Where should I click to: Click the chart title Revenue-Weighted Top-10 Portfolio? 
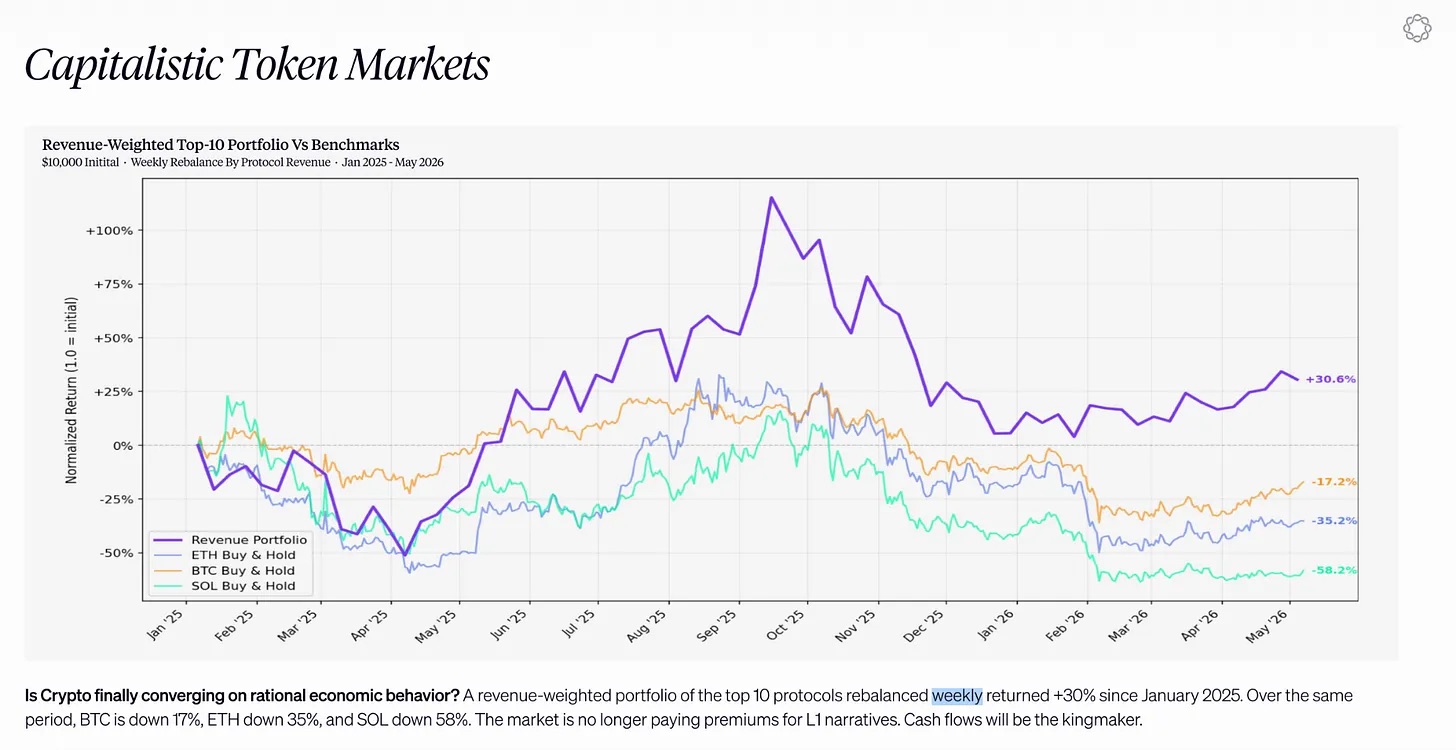click(x=220, y=145)
